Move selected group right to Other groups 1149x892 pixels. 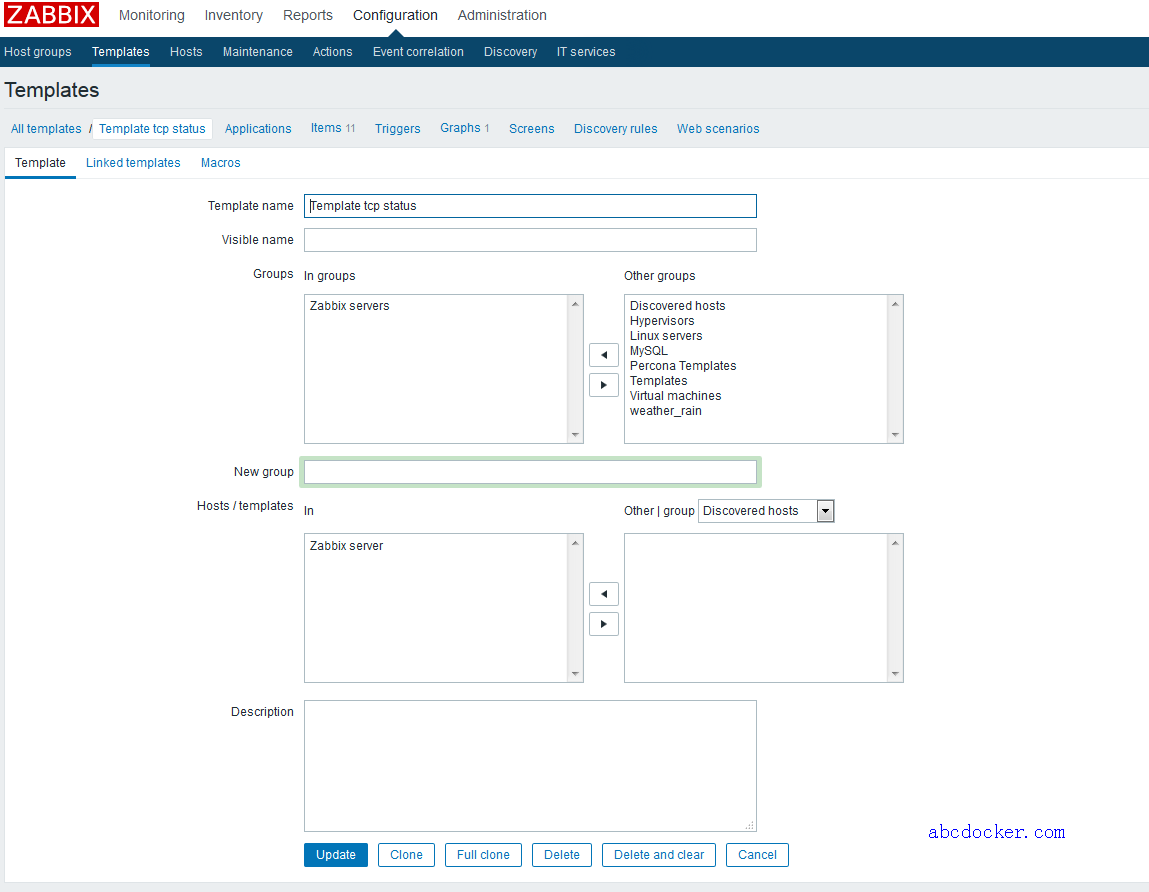click(x=603, y=385)
